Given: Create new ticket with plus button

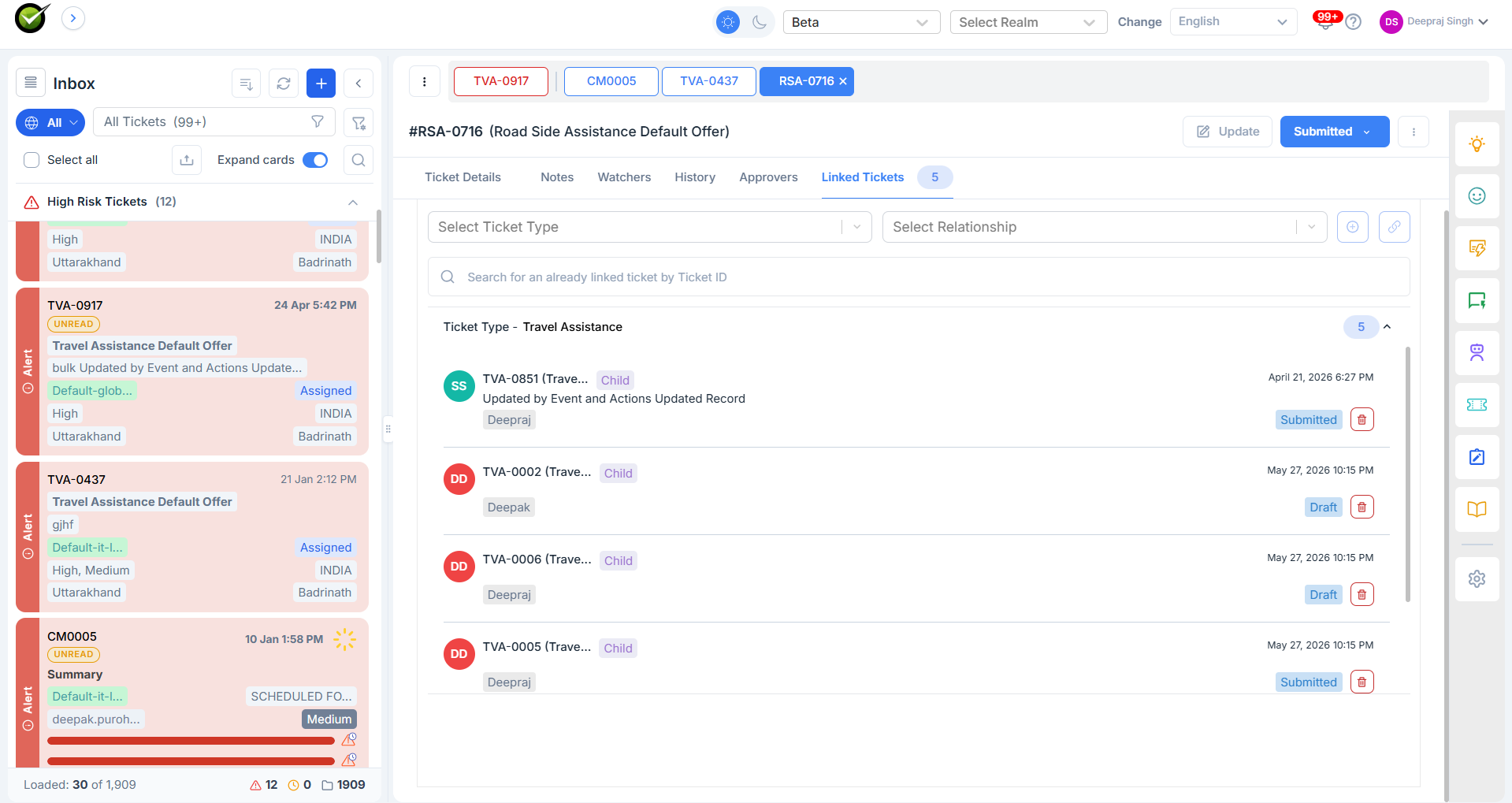Looking at the screenshot, I should pyautogui.click(x=321, y=84).
